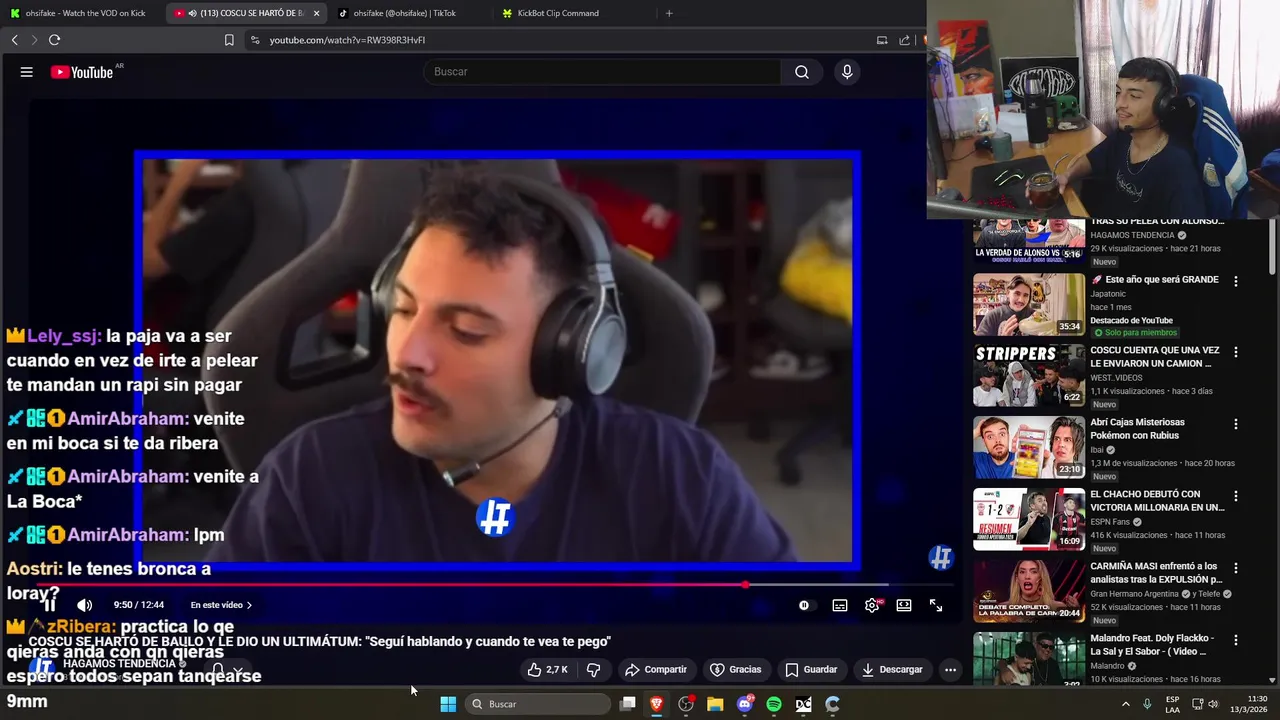Like the video with 2,7 K button
Viewport: 1280px width, 720px height.
pos(548,670)
